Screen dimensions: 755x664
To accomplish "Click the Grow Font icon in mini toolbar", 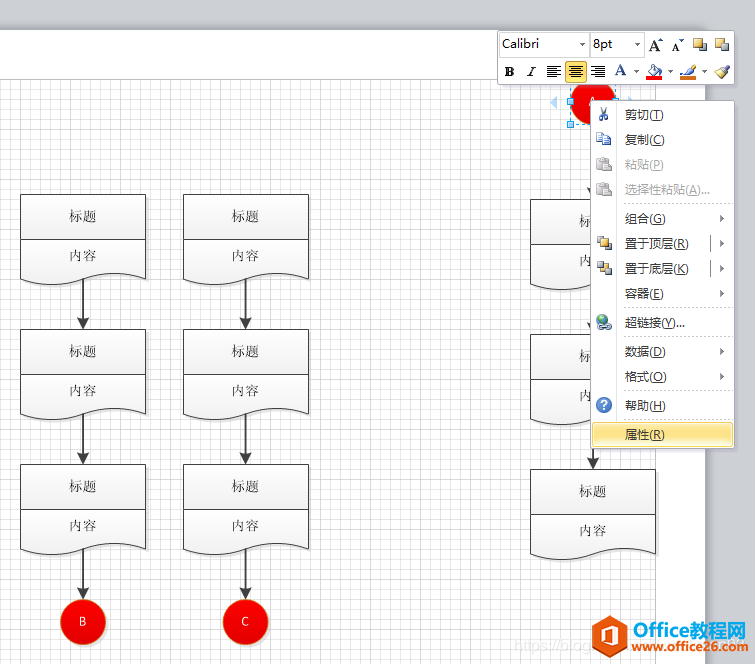I will pos(655,45).
